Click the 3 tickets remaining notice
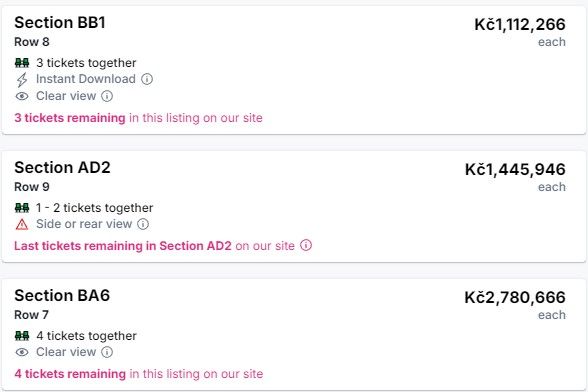 point(138,118)
